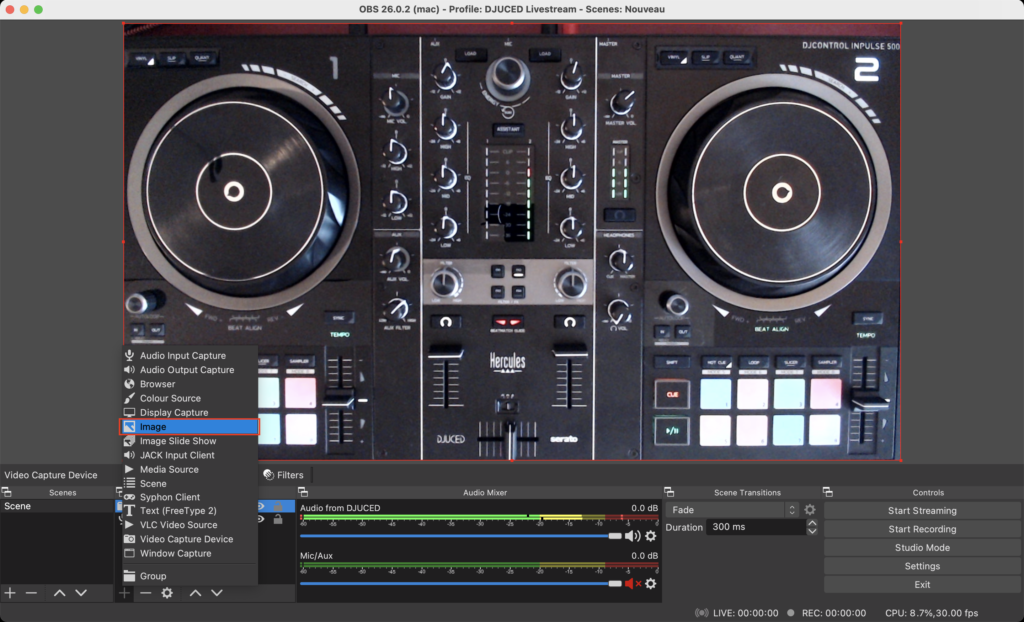Unmute the Mic/Aux red speaker
The image size is (1024, 622).
632,583
